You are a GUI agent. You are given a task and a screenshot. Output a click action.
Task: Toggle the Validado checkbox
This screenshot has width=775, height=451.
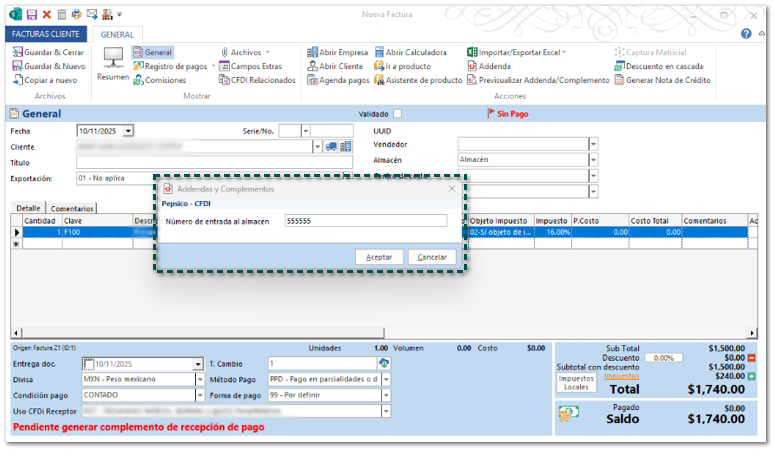(398, 114)
